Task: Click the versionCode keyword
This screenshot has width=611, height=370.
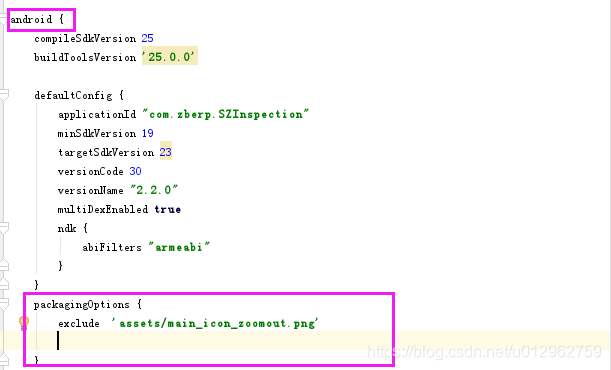Action: click(90, 171)
